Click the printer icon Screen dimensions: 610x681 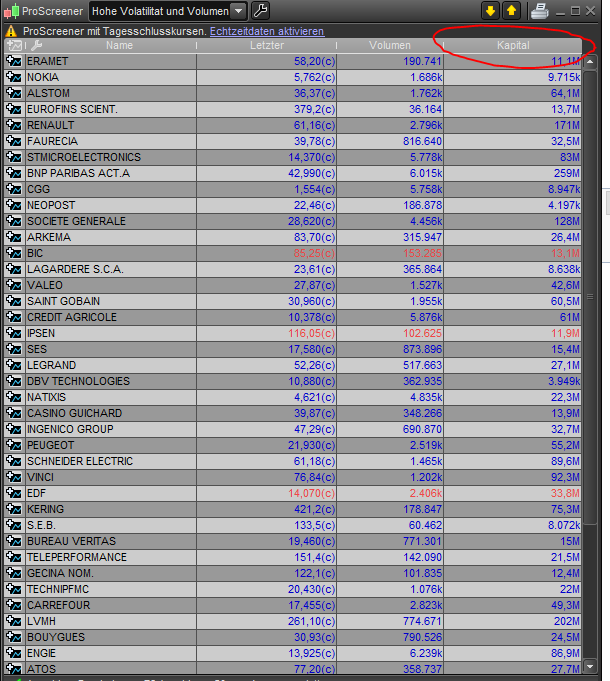click(540, 11)
